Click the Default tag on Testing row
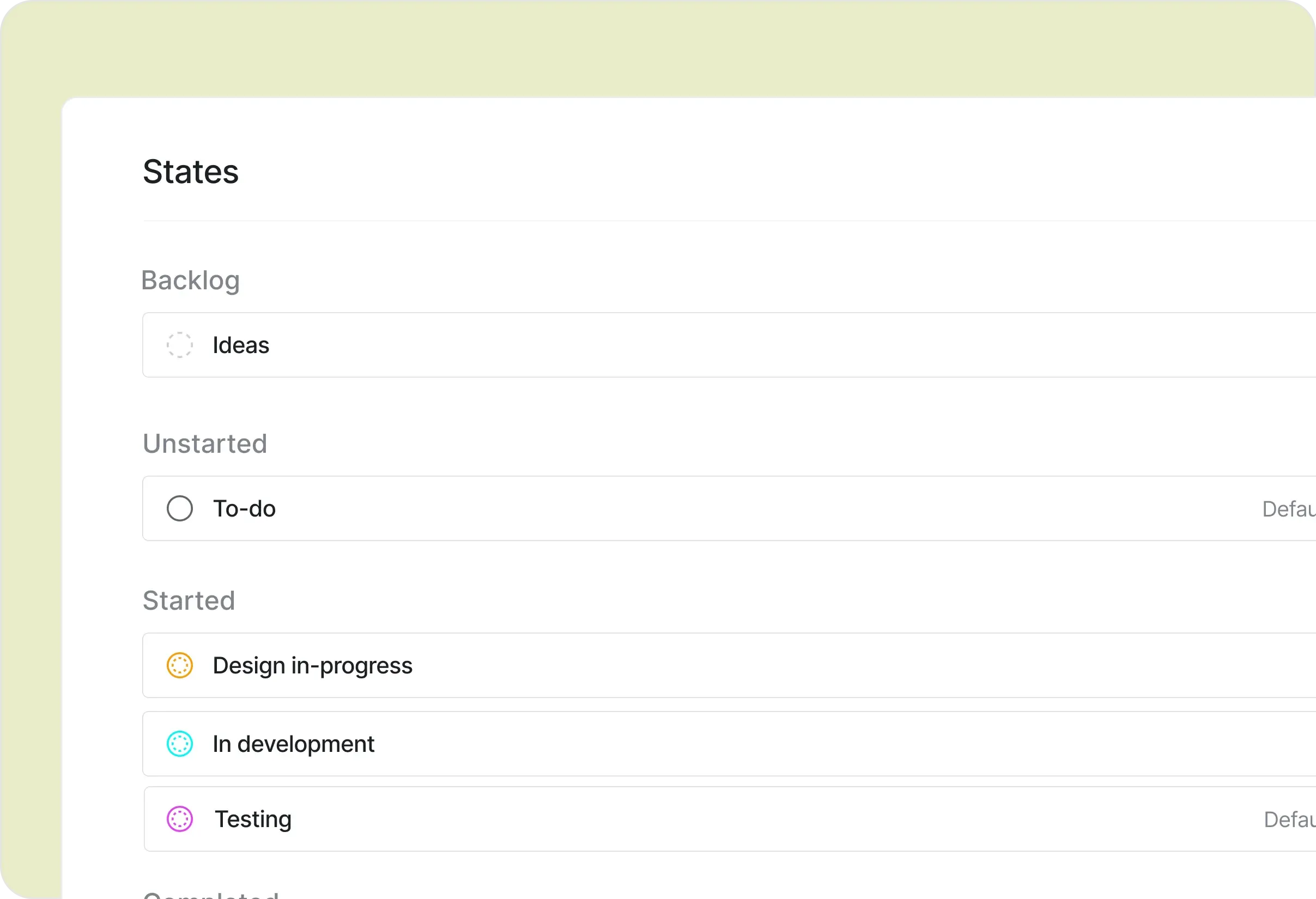The height and width of the screenshot is (899, 1316). click(x=1289, y=819)
